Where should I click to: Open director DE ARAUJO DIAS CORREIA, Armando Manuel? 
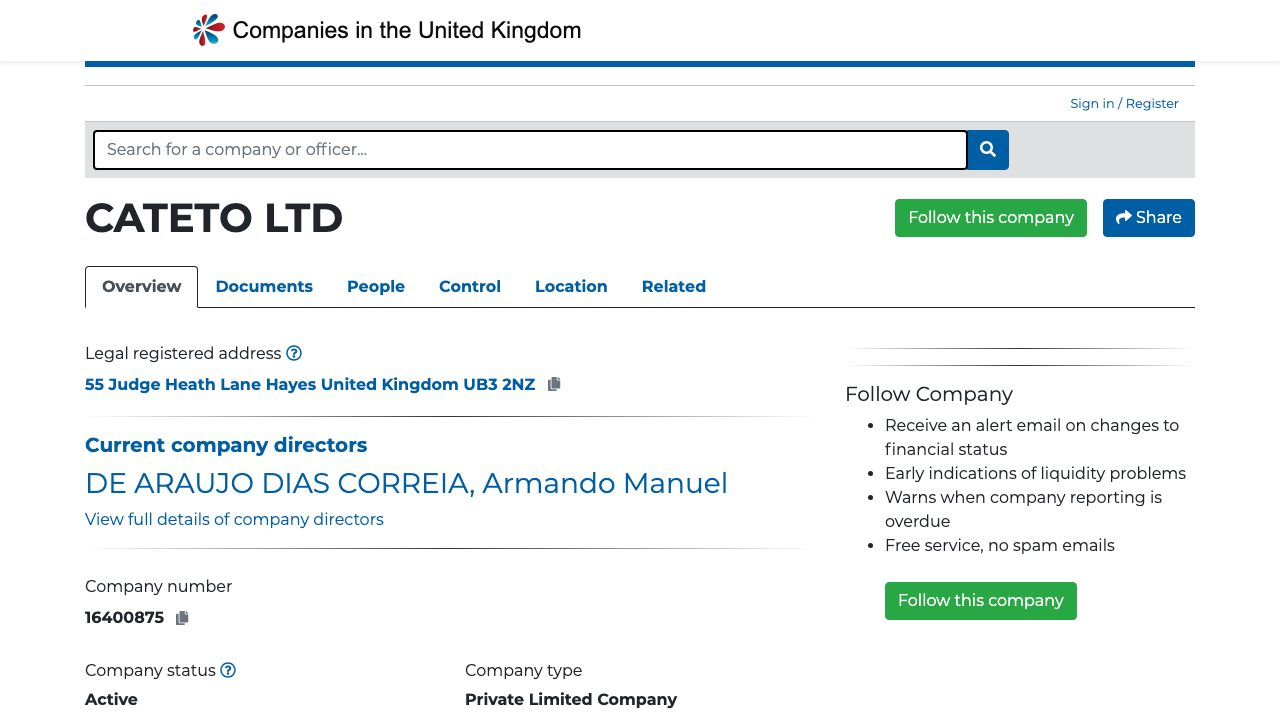[x=406, y=483]
